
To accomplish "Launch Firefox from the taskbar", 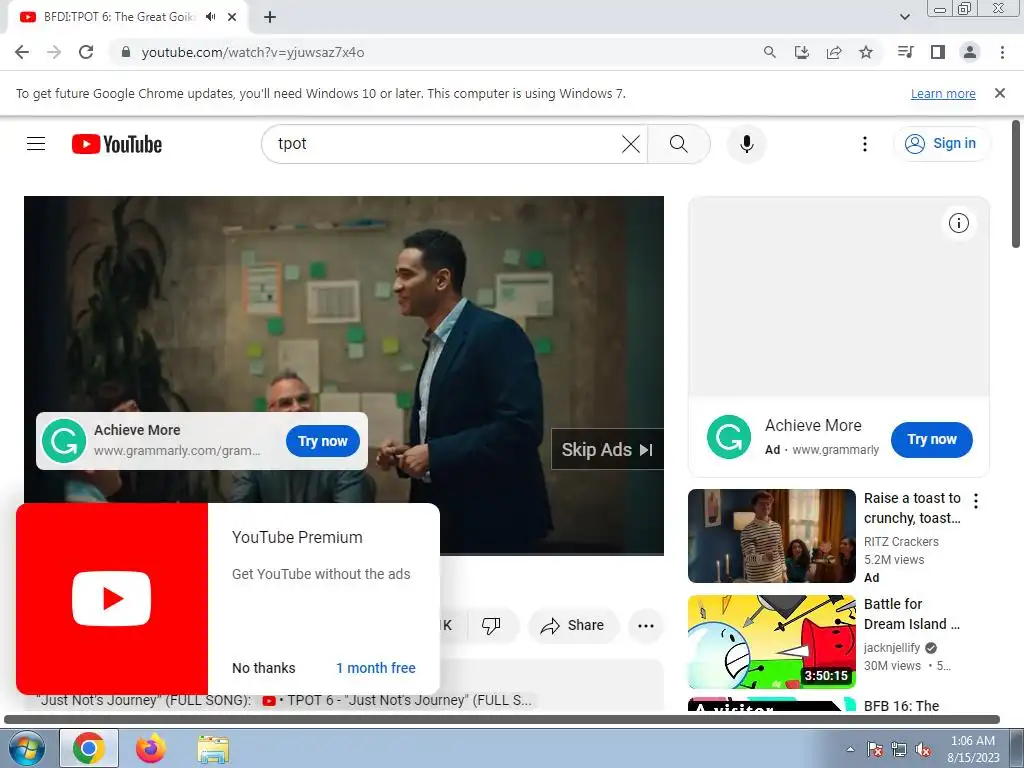I will [x=151, y=748].
